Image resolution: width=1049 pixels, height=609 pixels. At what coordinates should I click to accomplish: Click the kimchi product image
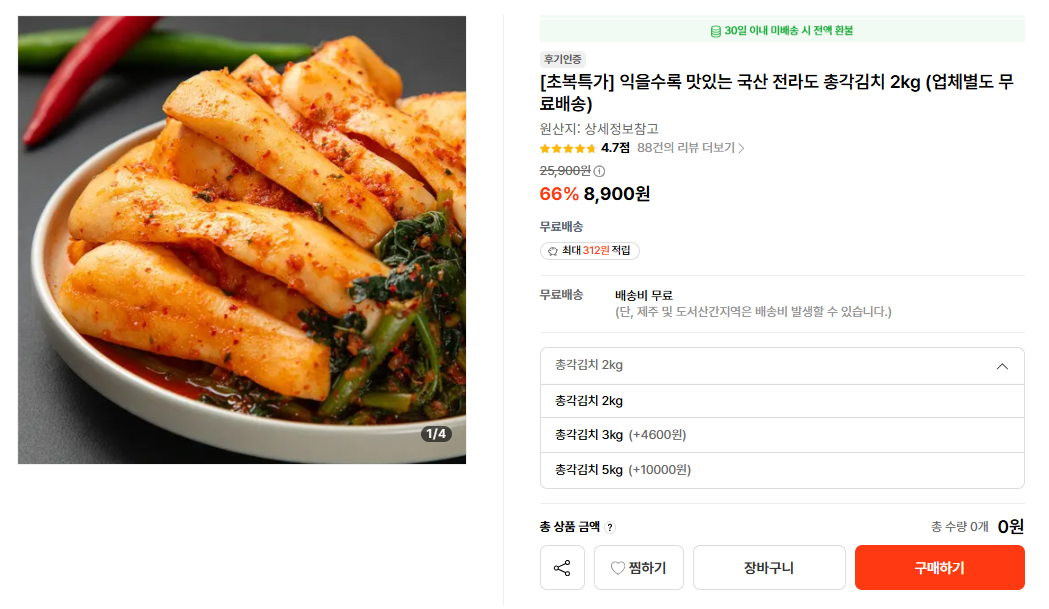pyautogui.click(x=242, y=240)
